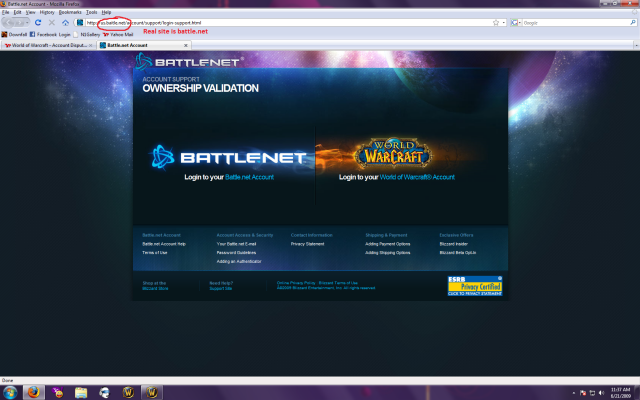Open the Yahoo Mail bookmark
This screenshot has height=400, width=640.
118,34
